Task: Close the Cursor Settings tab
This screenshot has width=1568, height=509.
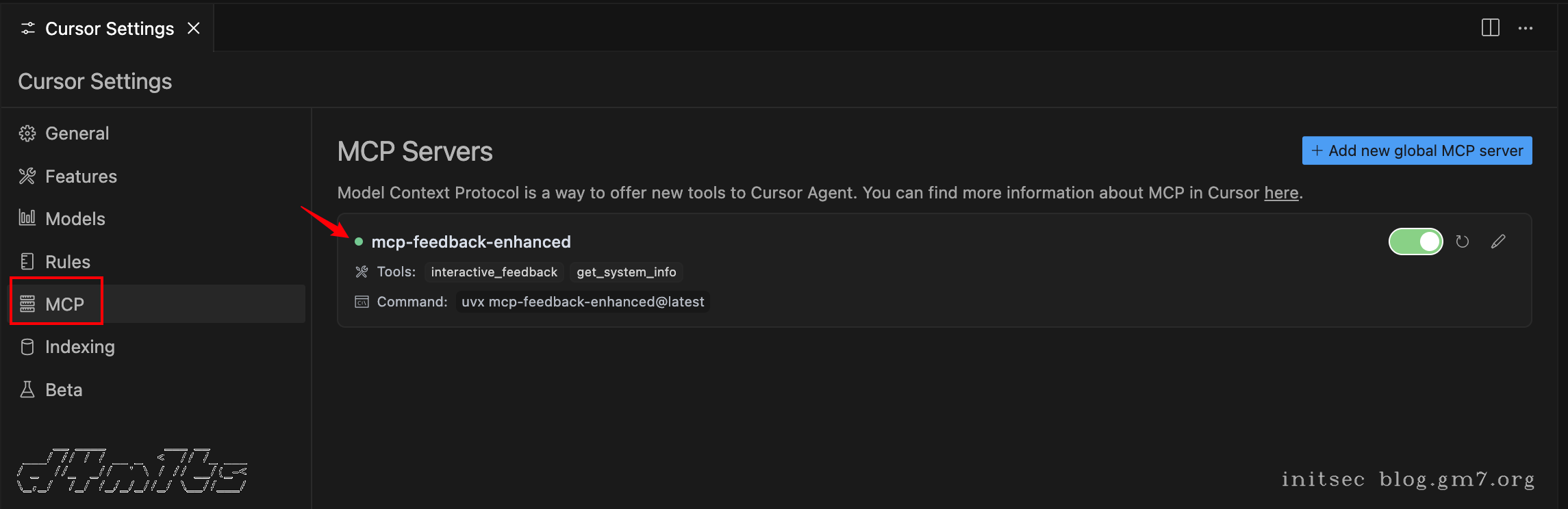Action: point(194,28)
